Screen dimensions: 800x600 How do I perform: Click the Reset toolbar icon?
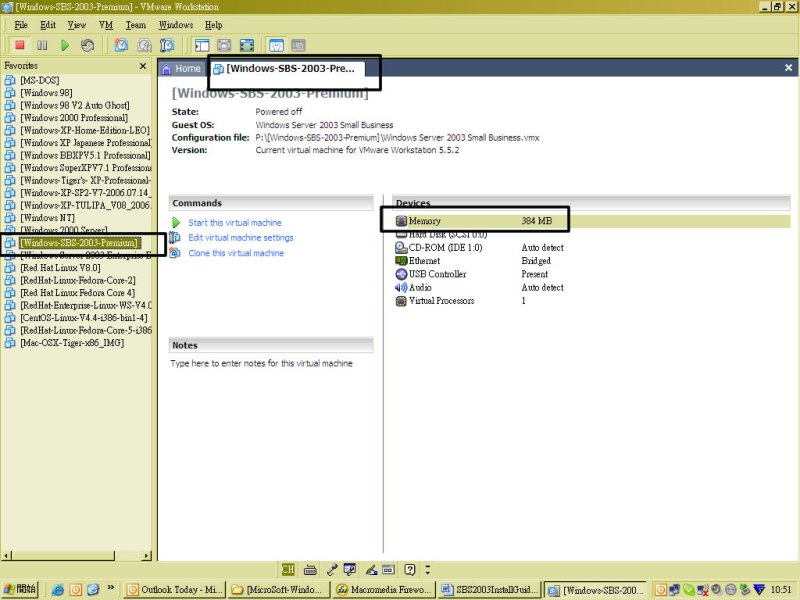tap(87, 45)
